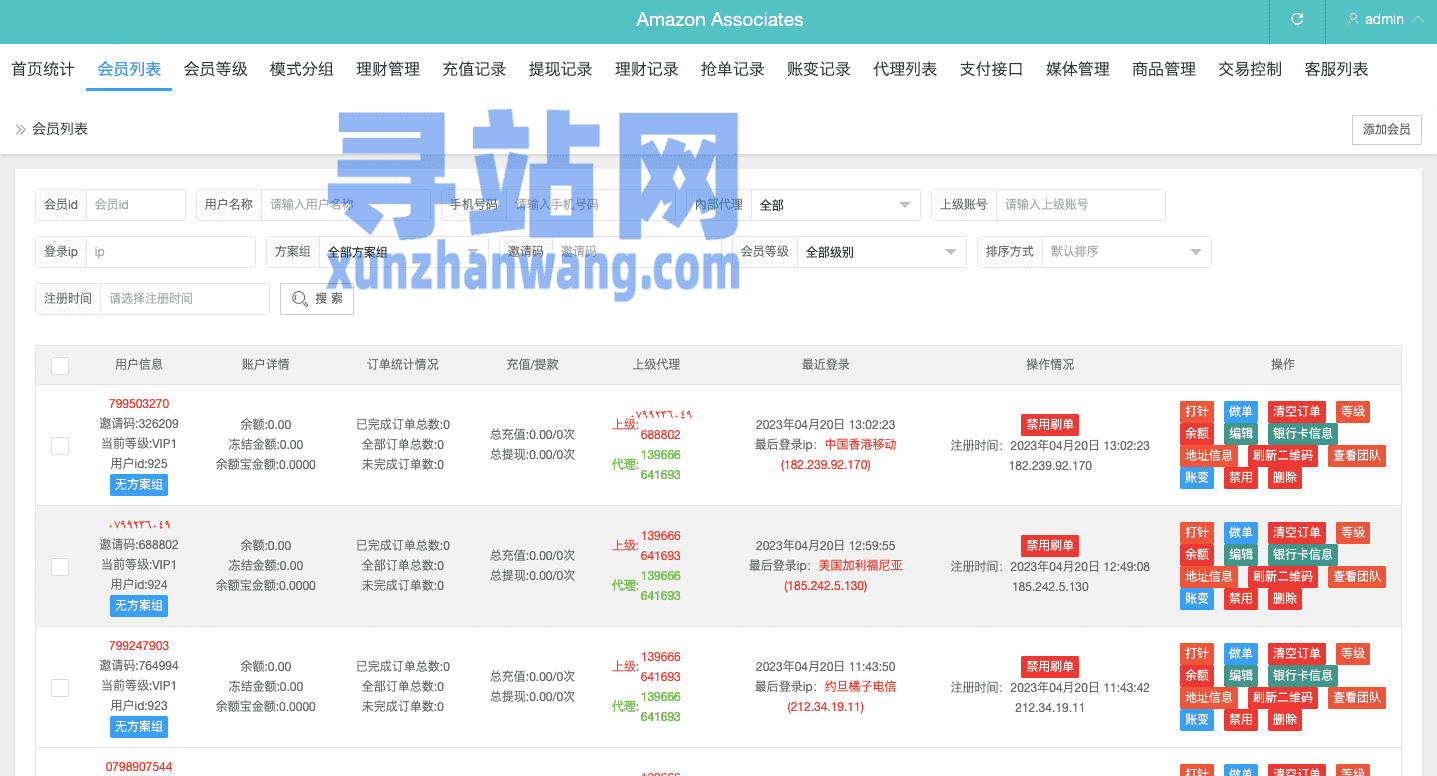The height and width of the screenshot is (776, 1437).
Task: Tick the checkbox for user id 924
Action: tap(60, 567)
